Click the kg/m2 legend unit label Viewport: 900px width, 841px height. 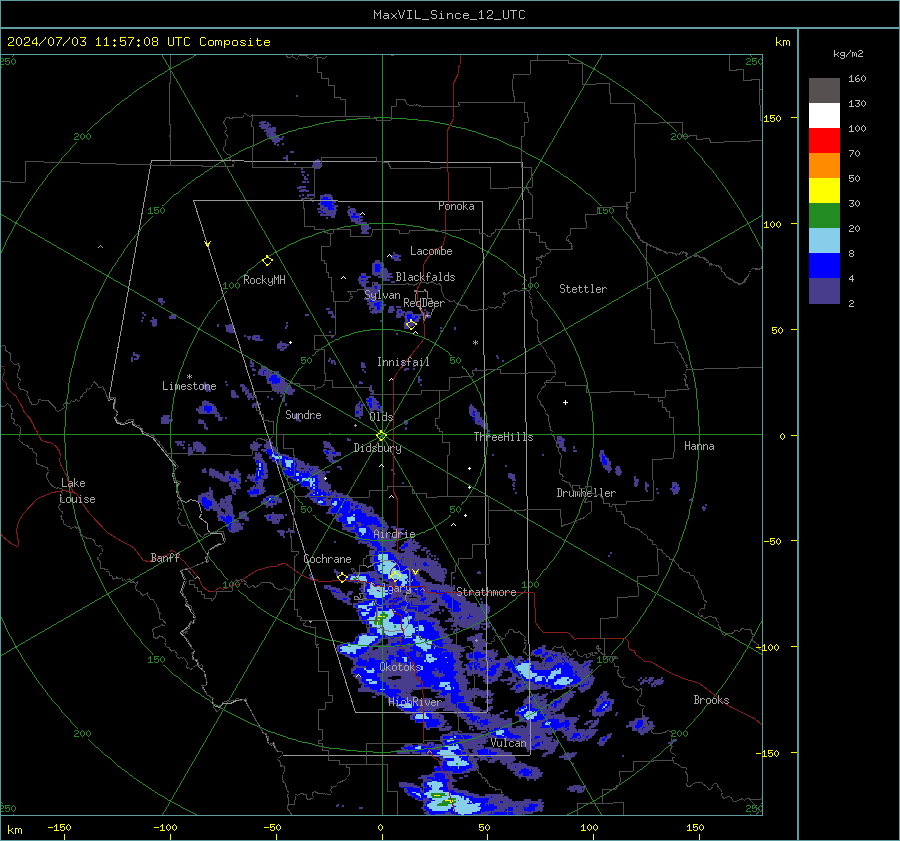(x=848, y=54)
